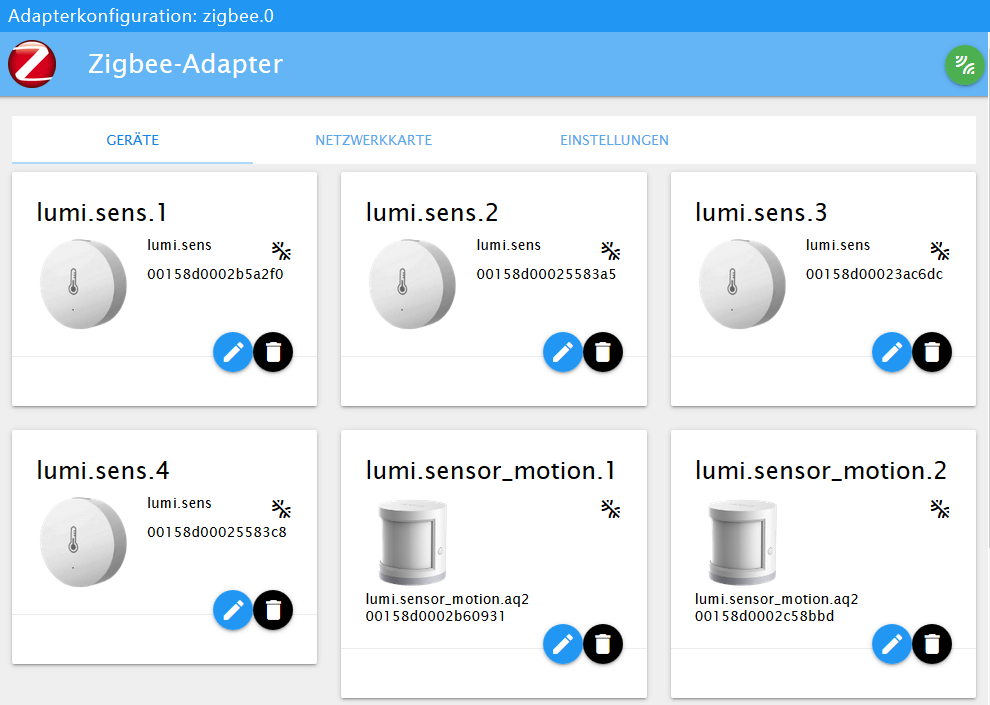Click model label above 00158d0002c58bbd
This screenshot has width=990, height=705.
pyautogui.click(x=777, y=599)
